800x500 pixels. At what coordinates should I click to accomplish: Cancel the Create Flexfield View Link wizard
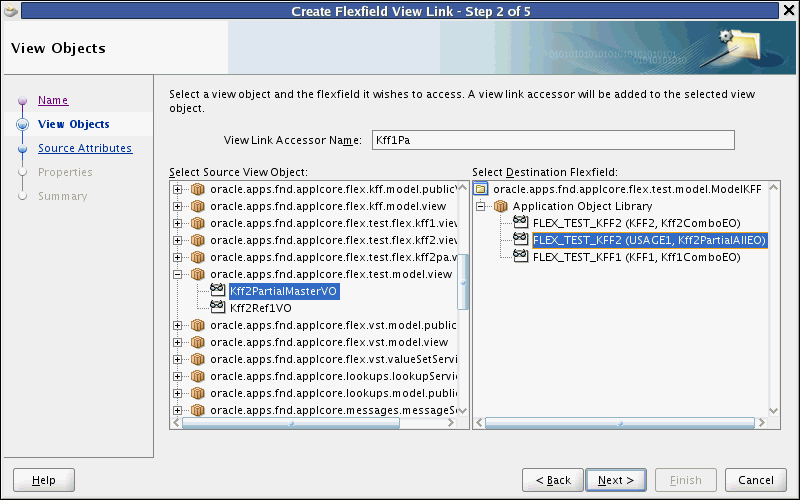[x=756, y=480]
